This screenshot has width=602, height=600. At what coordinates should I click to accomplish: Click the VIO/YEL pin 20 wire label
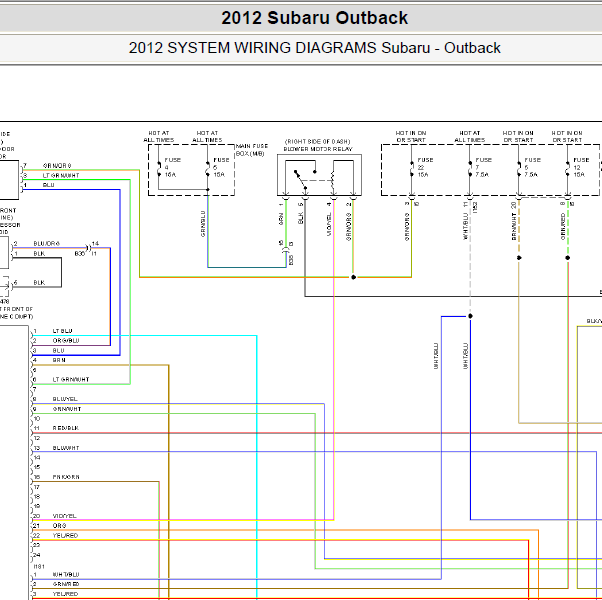pos(64,516)
